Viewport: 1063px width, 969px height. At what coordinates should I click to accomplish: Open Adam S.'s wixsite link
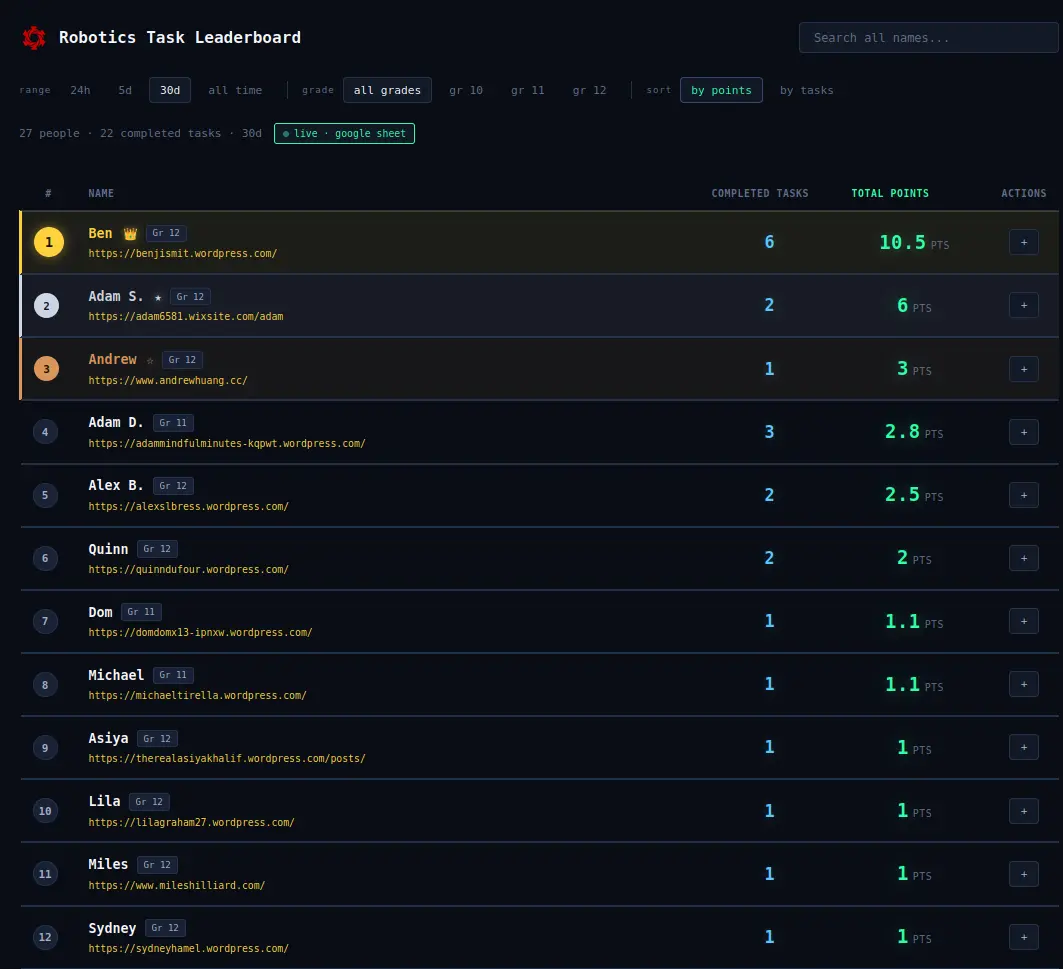[x=186, y=317]
